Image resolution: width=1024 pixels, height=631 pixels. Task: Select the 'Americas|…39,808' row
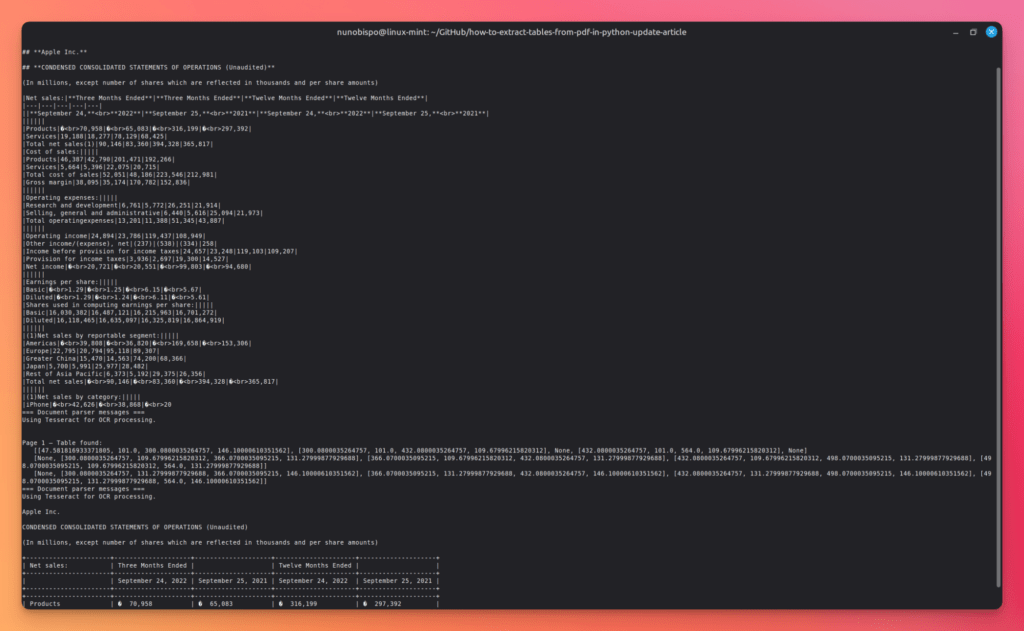pos(137,344)
